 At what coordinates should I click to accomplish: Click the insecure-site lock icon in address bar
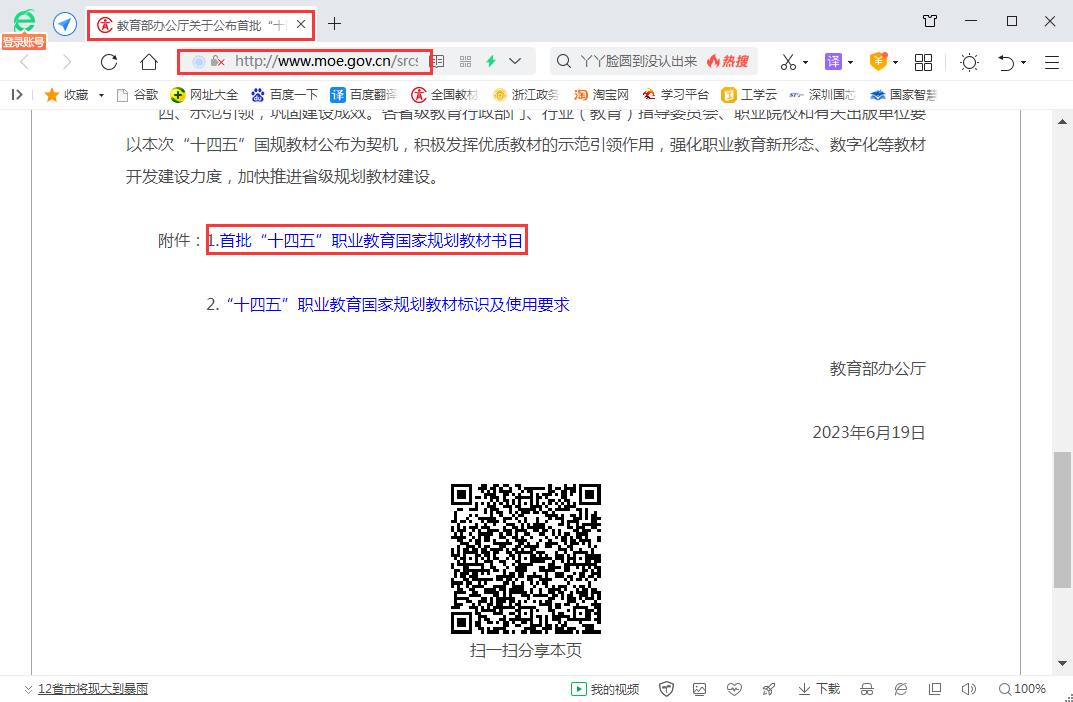point(218,62)
